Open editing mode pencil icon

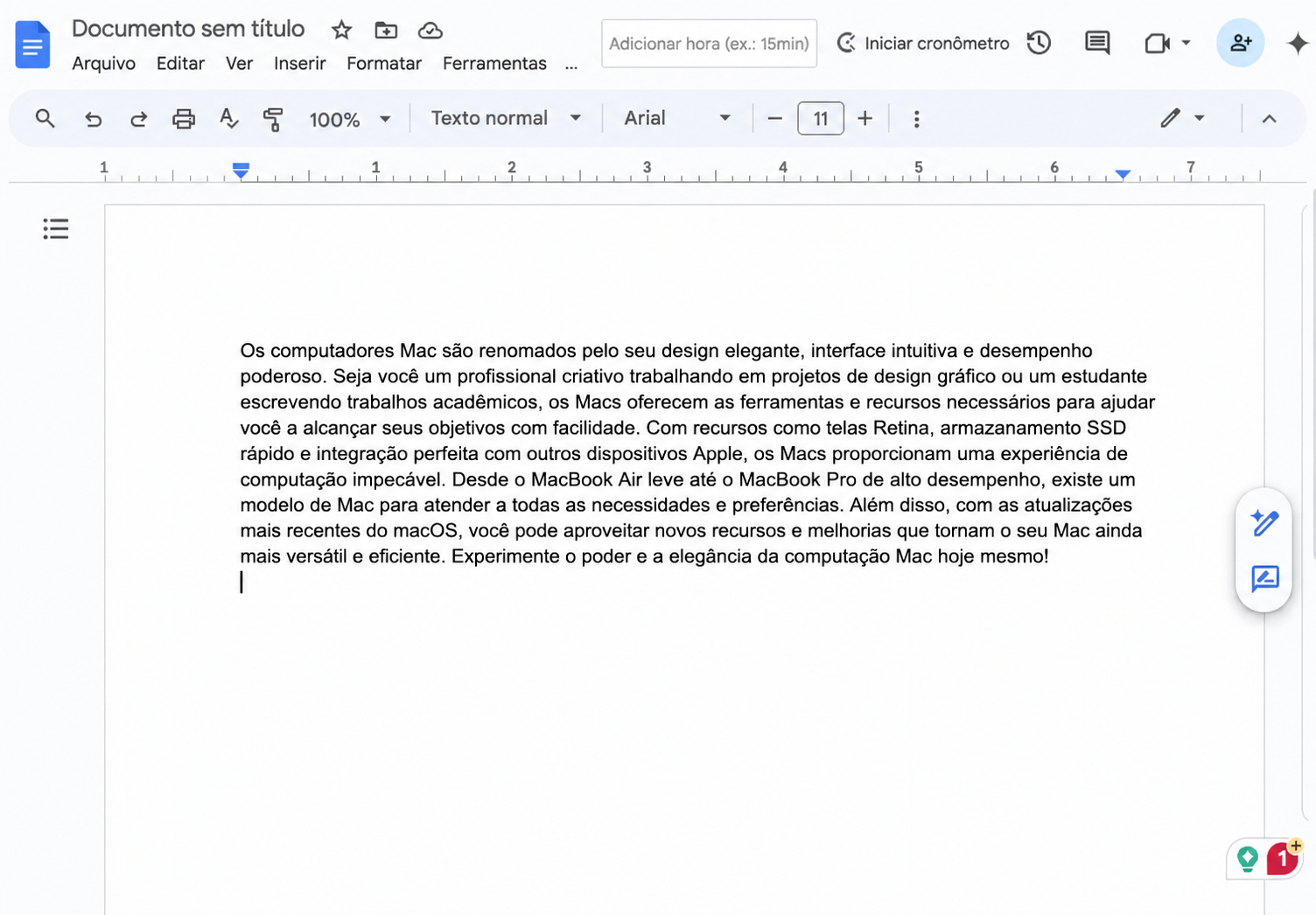1171,118
